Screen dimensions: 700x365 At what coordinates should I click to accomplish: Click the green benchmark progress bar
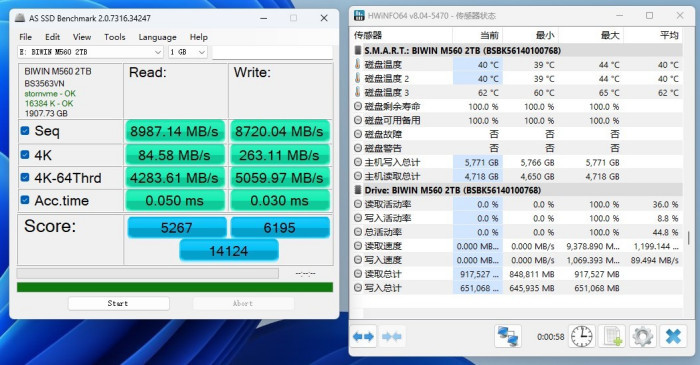(x=175, y=287)
